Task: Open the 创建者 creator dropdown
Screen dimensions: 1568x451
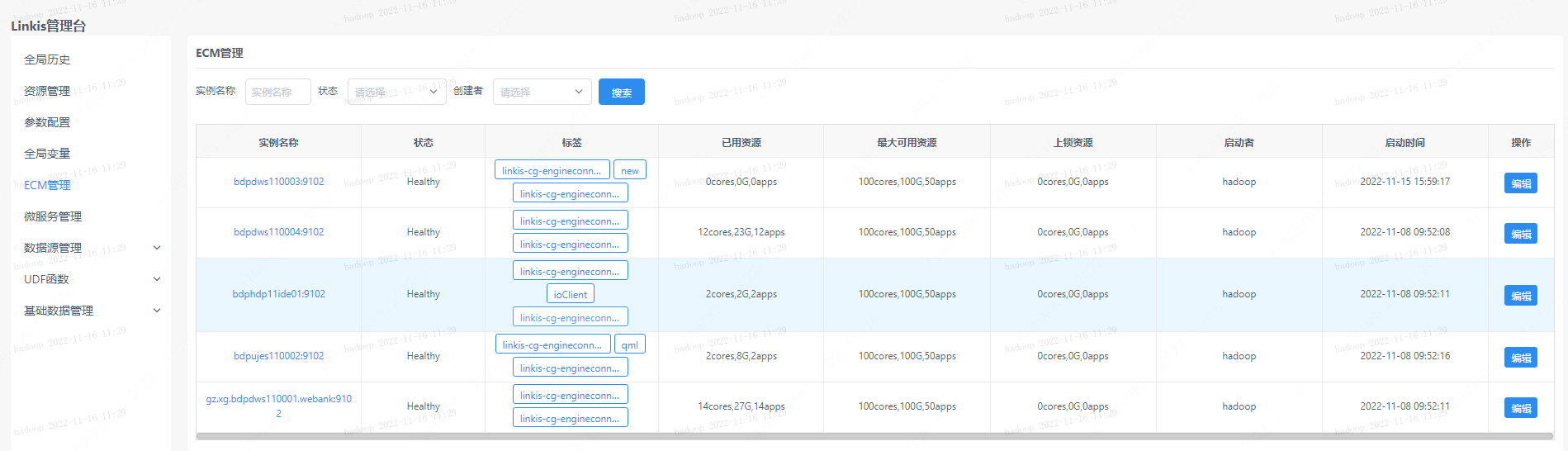Action: click(x=542, y=92)
